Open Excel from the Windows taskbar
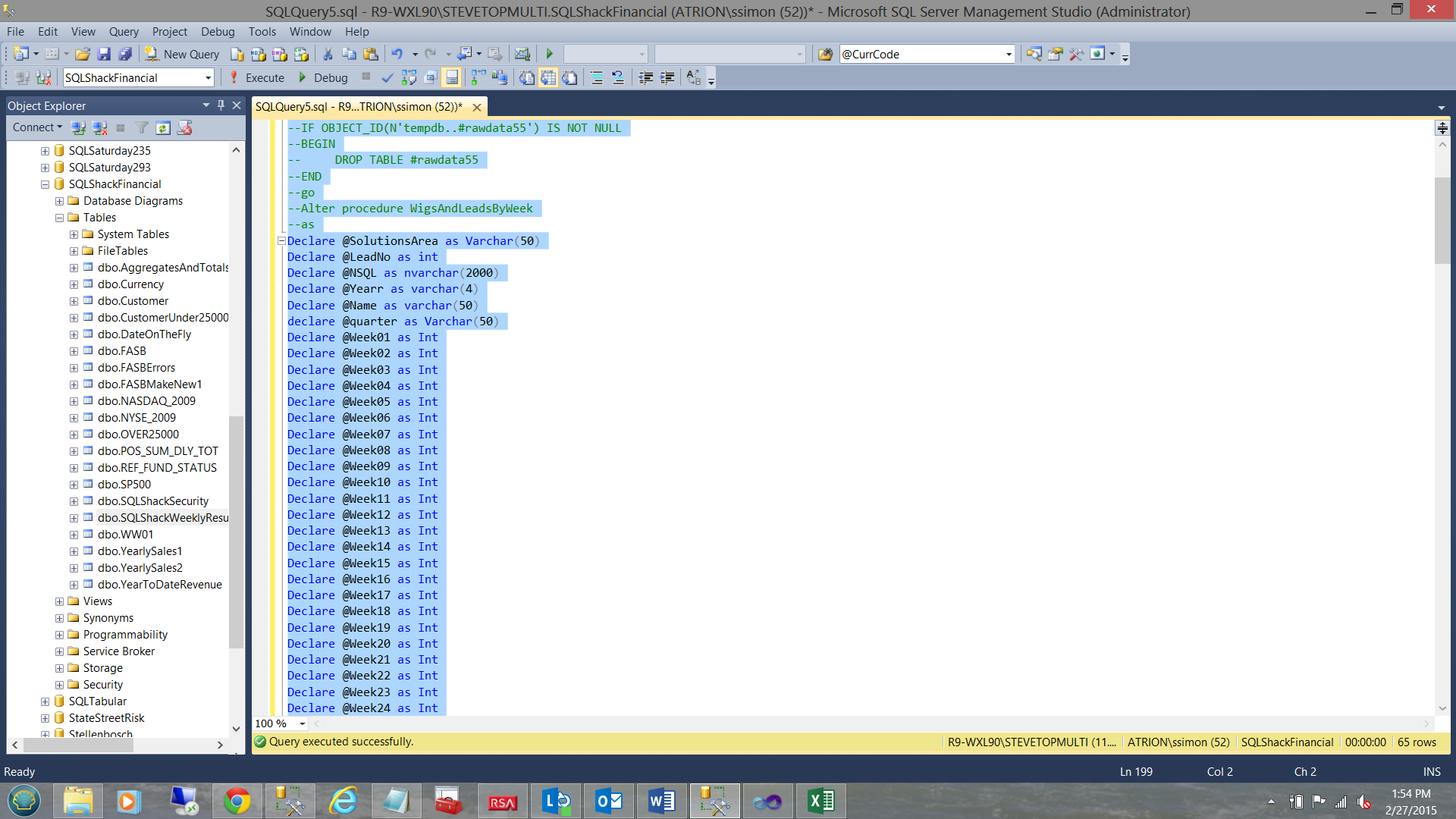 (x=821, y=801)
